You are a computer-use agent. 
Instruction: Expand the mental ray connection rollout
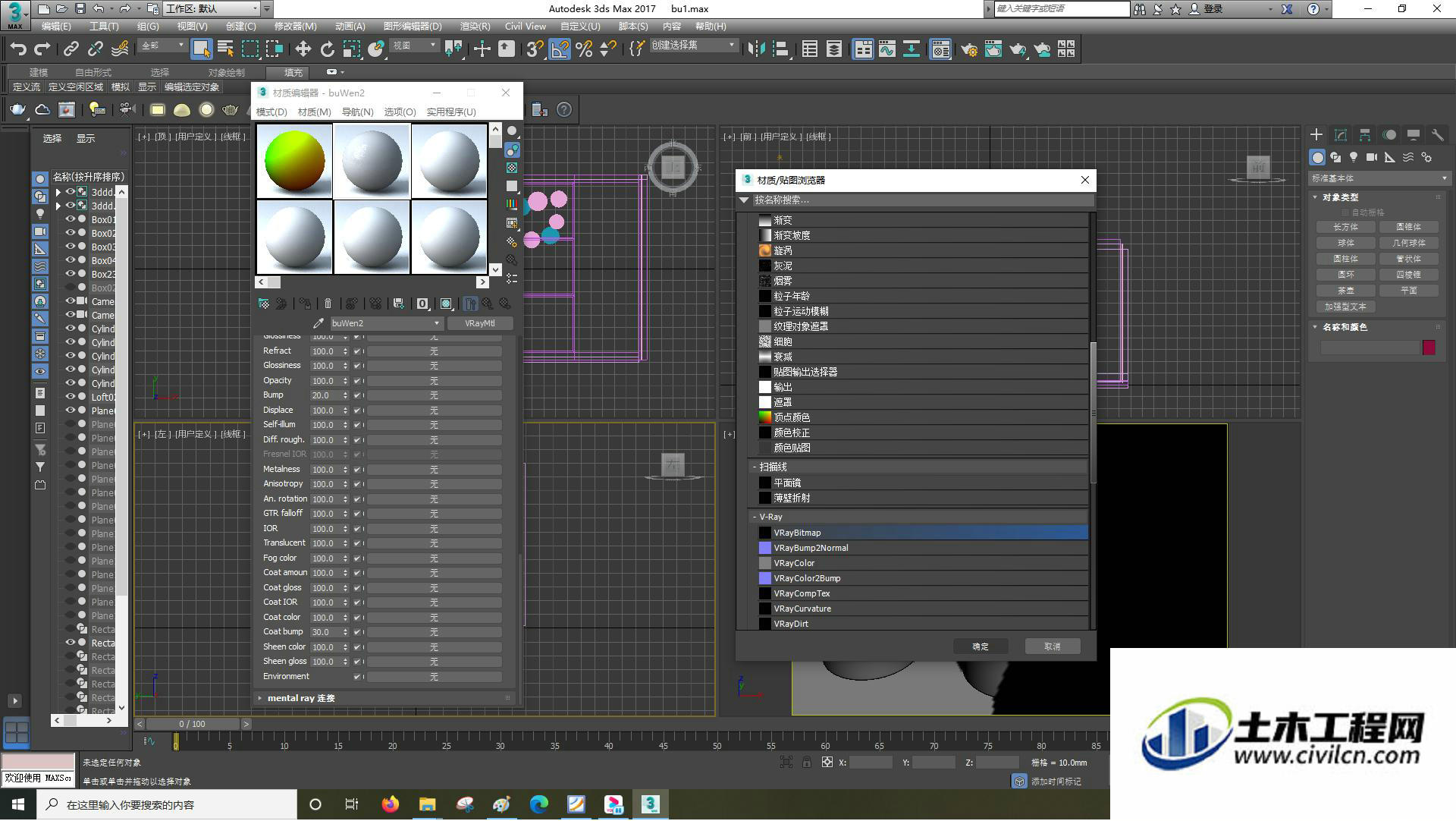(x=260, y=698)
